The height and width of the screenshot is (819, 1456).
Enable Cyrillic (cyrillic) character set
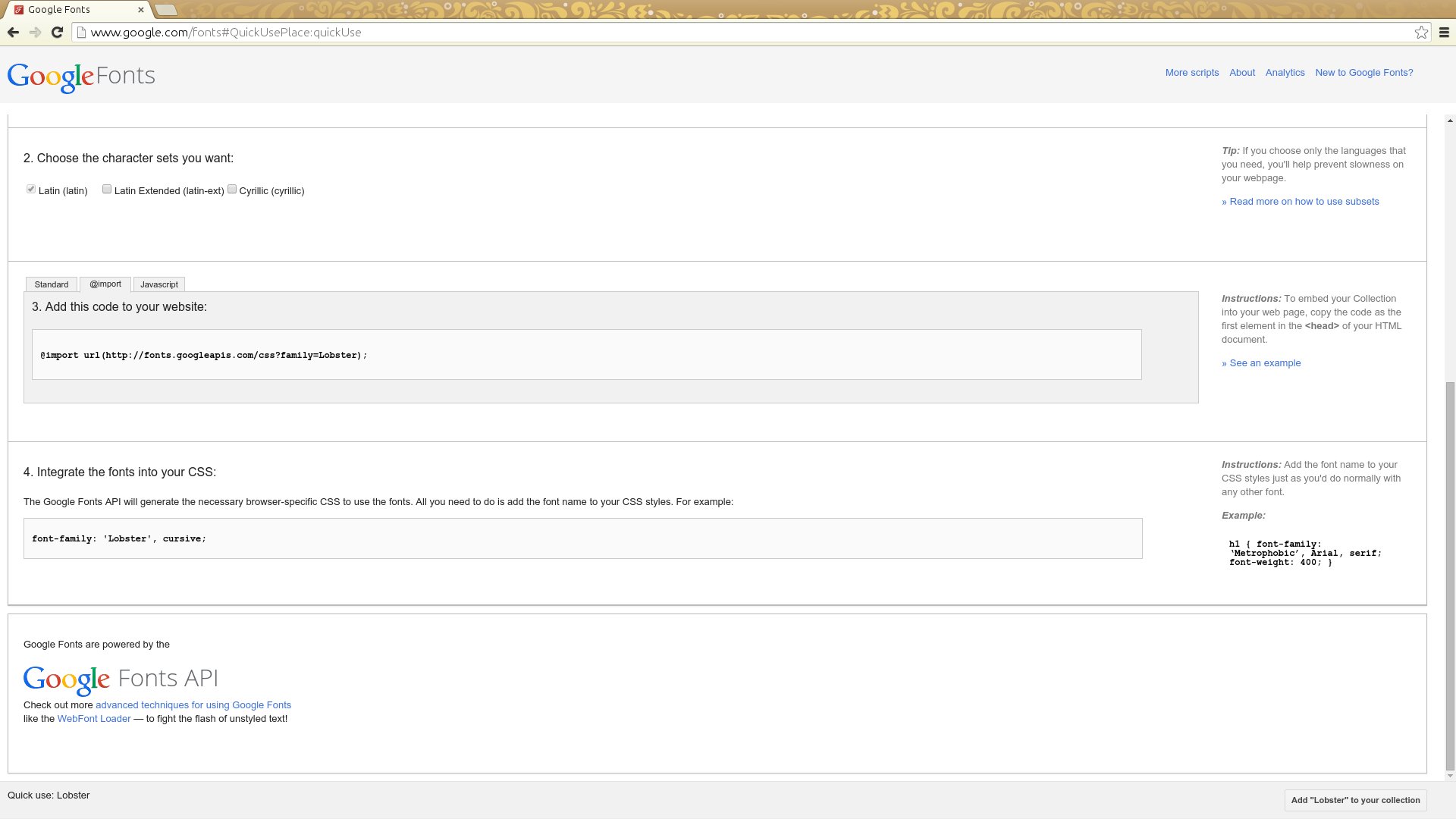point(232,189)
